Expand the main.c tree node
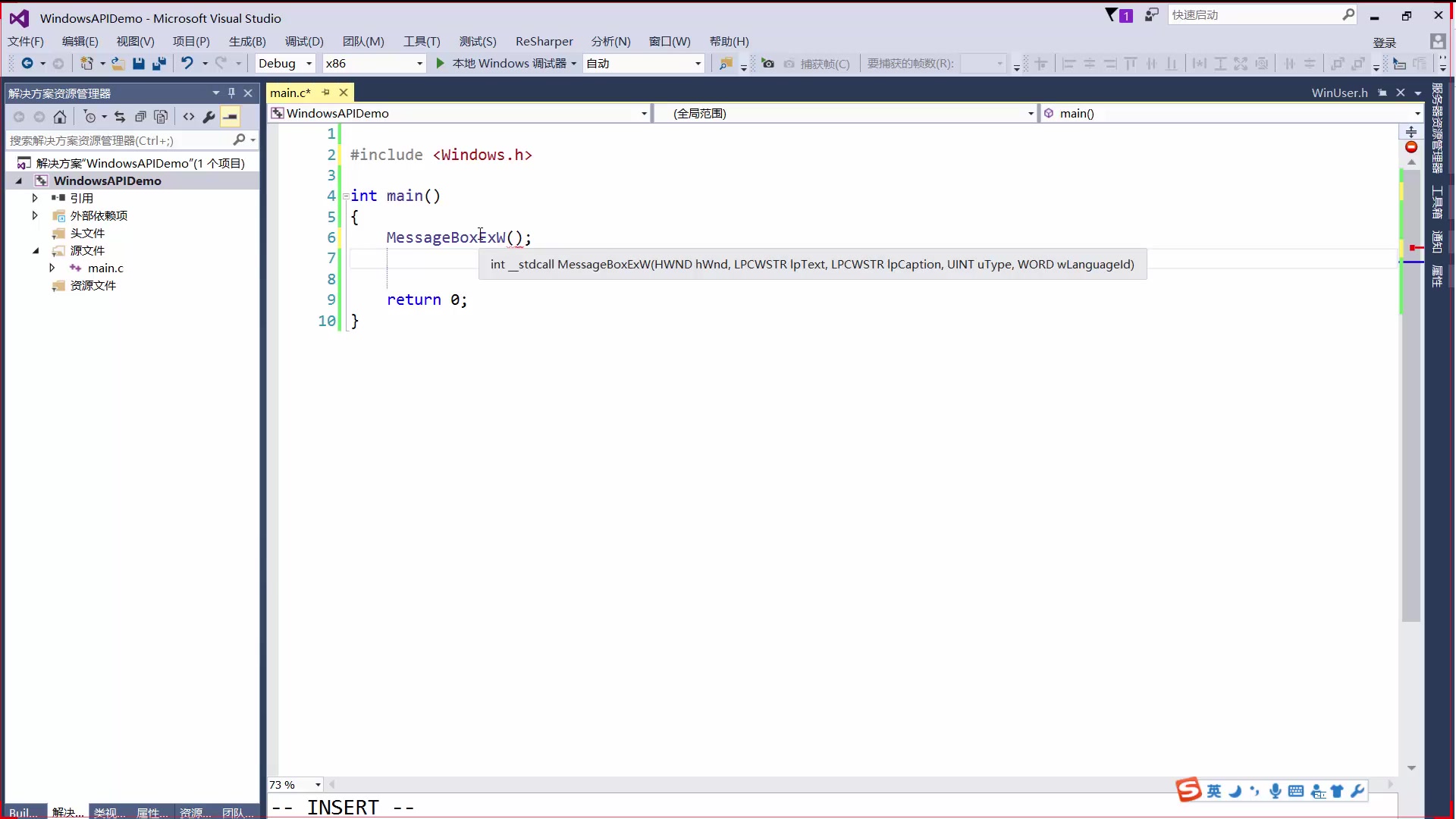This screenshot has width=1456, height=819. (52, 268)
